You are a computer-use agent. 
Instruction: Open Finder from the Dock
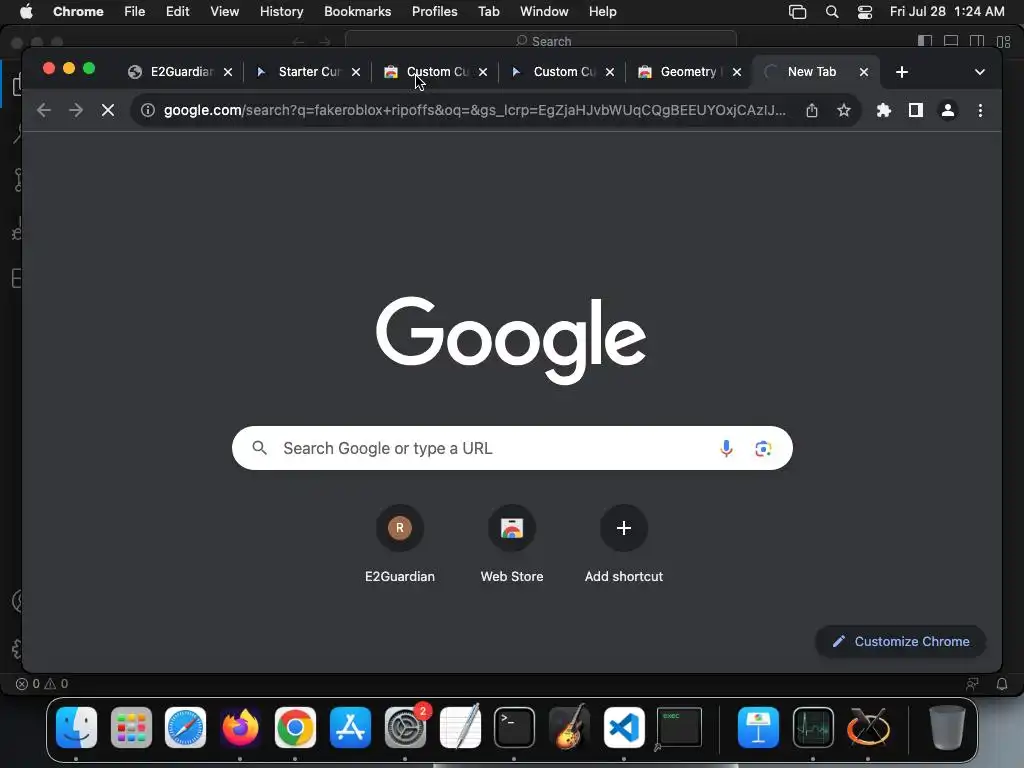click(x=76, y=727)
